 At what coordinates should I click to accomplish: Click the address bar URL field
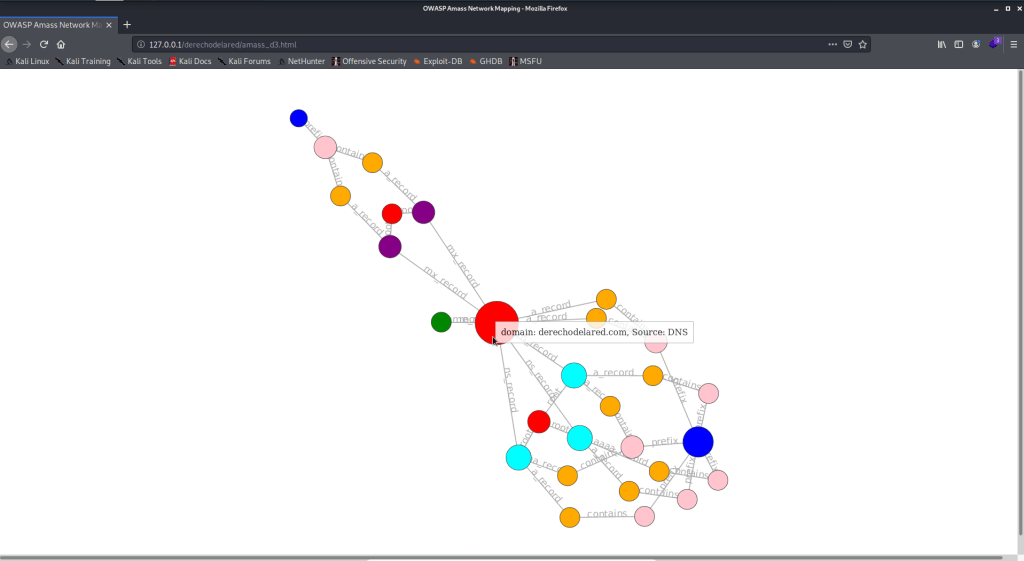pyautogui.click(x=450, y=44)
